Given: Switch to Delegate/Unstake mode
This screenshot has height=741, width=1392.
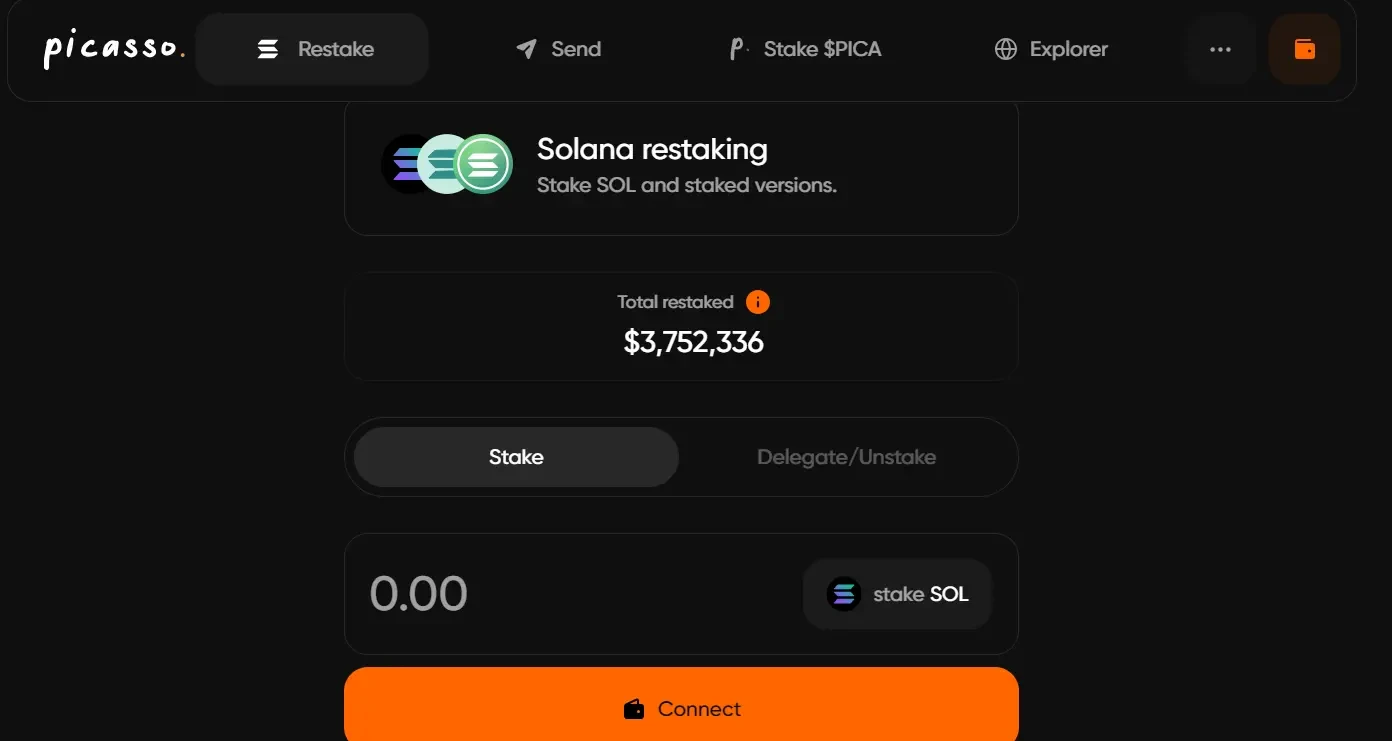Looking at the screenshot, I should [x=846, y=457].
